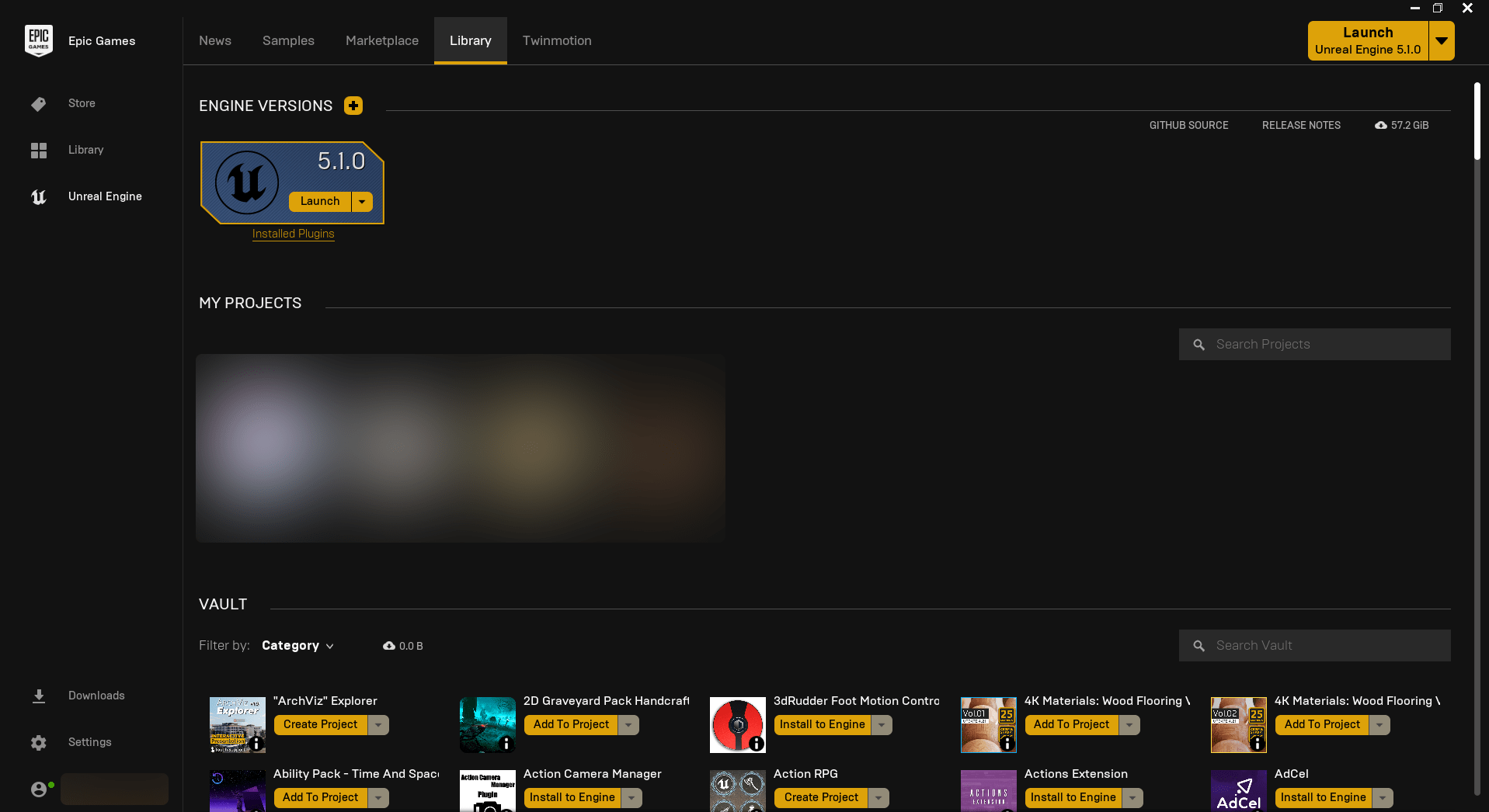Open 4K Materials Wood Flooring Vol.02 thumbnail
The image size is (1489, 812).
[1239, 725]
